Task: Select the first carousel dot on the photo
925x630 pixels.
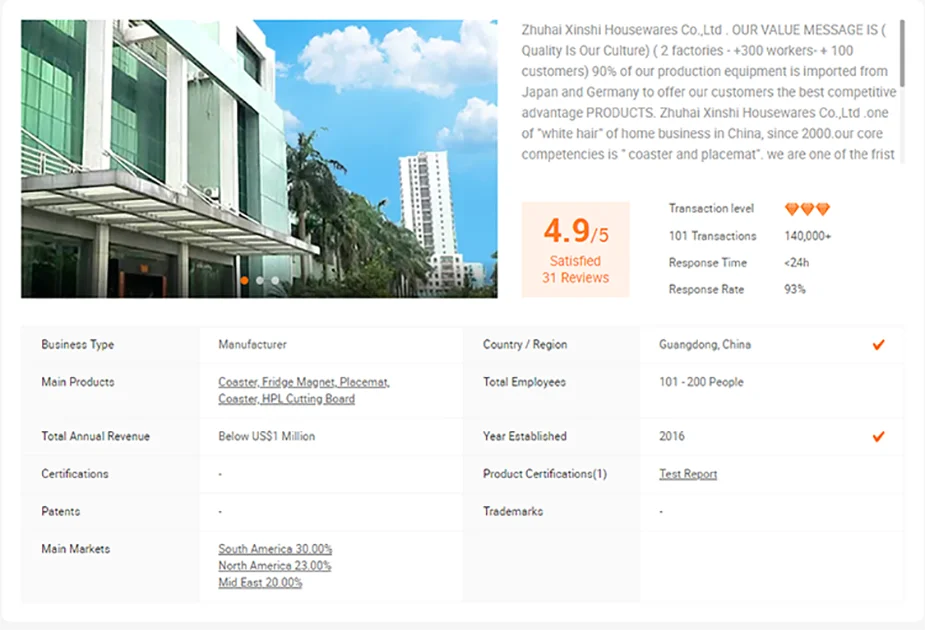Action: point(244,281)
